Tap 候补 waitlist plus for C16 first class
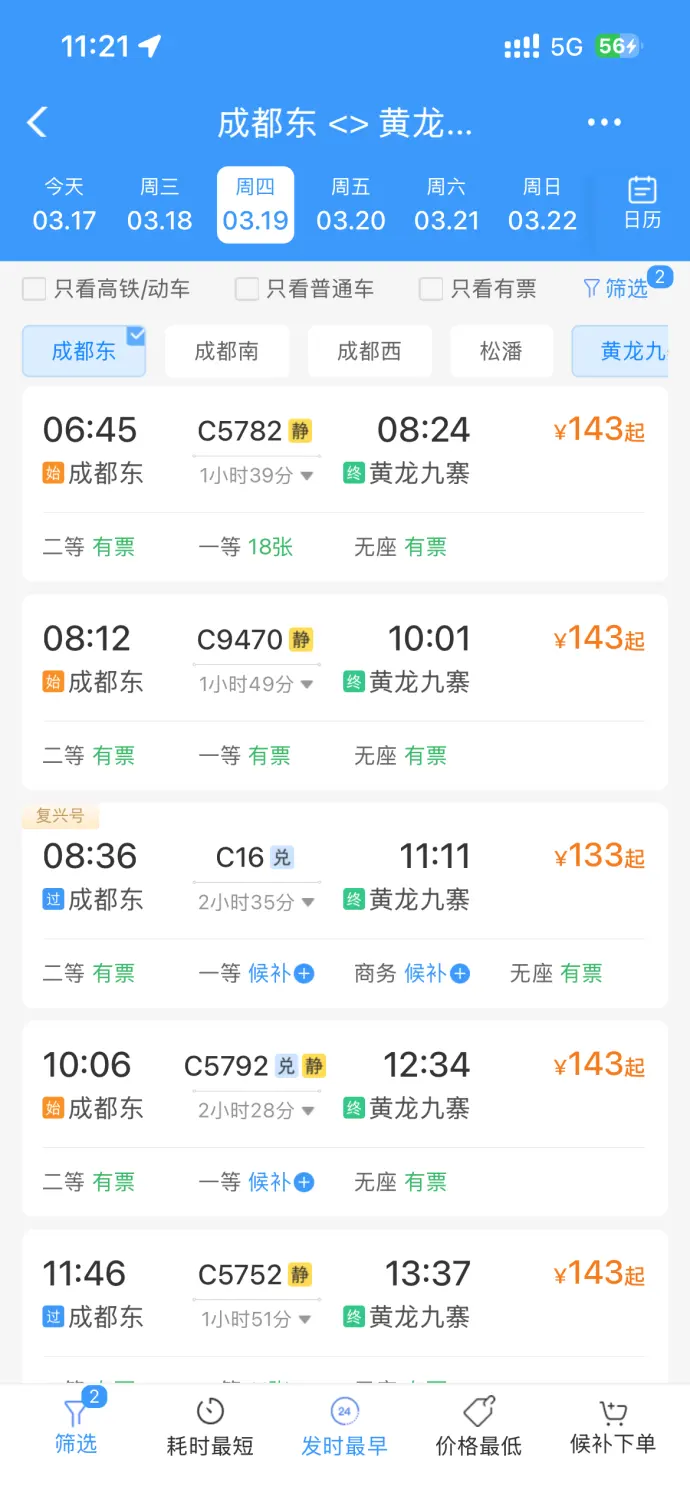The height and width of the screenshot is (1493, 690). click(x=301, y=973)
